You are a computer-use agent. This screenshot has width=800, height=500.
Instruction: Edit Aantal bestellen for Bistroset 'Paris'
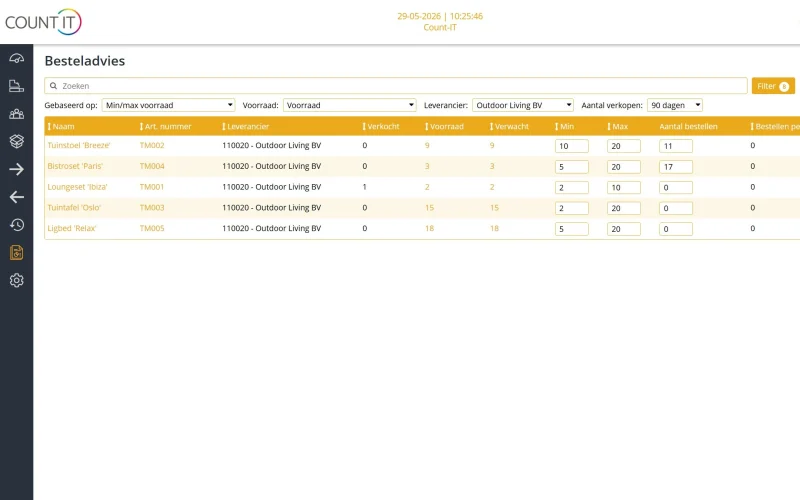(x=676, y=167)
